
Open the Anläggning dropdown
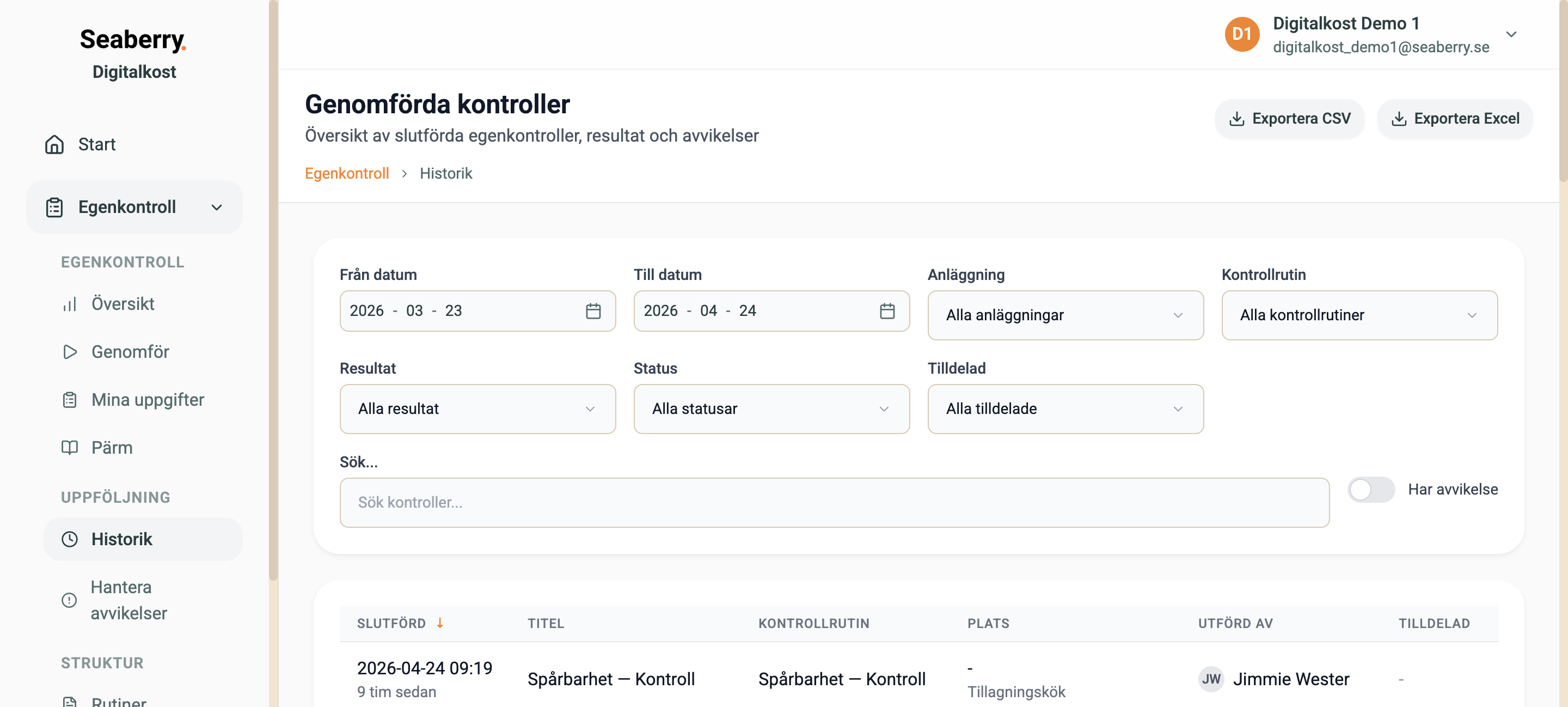click(1065, 315)
